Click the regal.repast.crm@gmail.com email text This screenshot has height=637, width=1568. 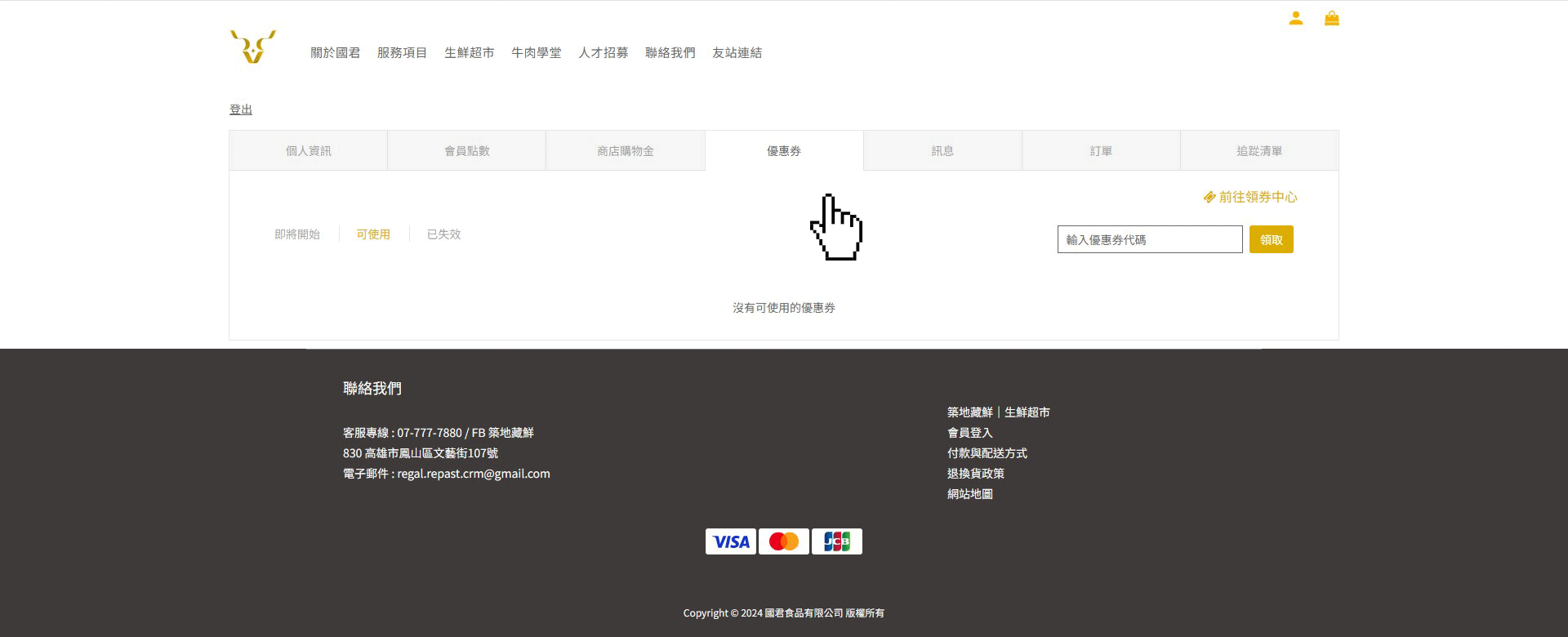(474, 474)
